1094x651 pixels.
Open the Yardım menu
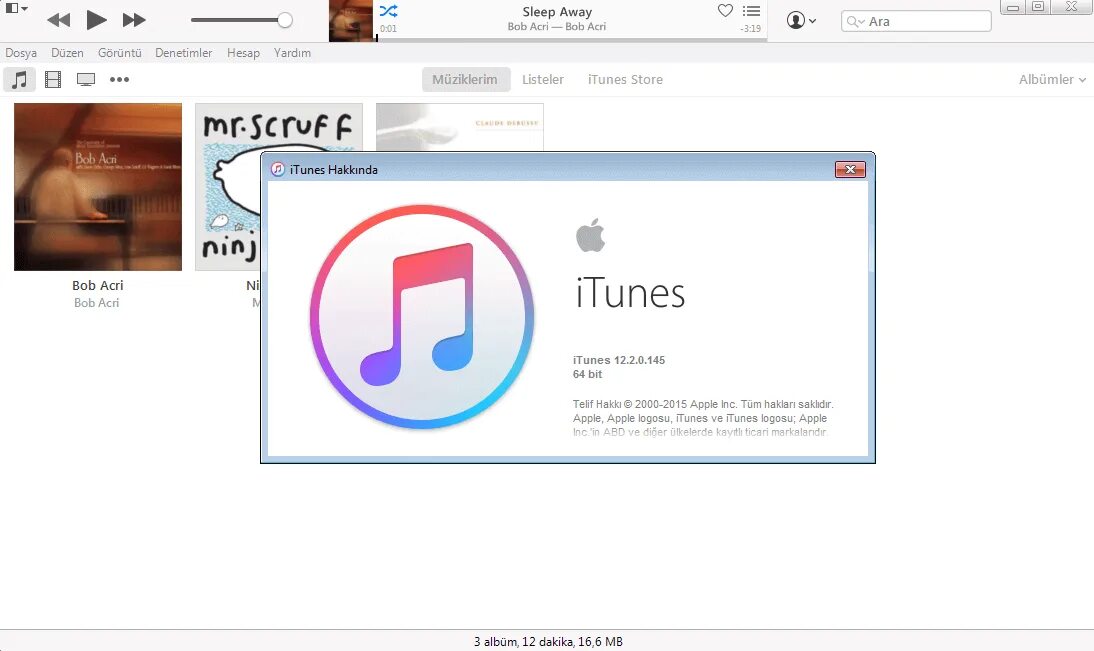pyautogui.click(x=292, y=53)
